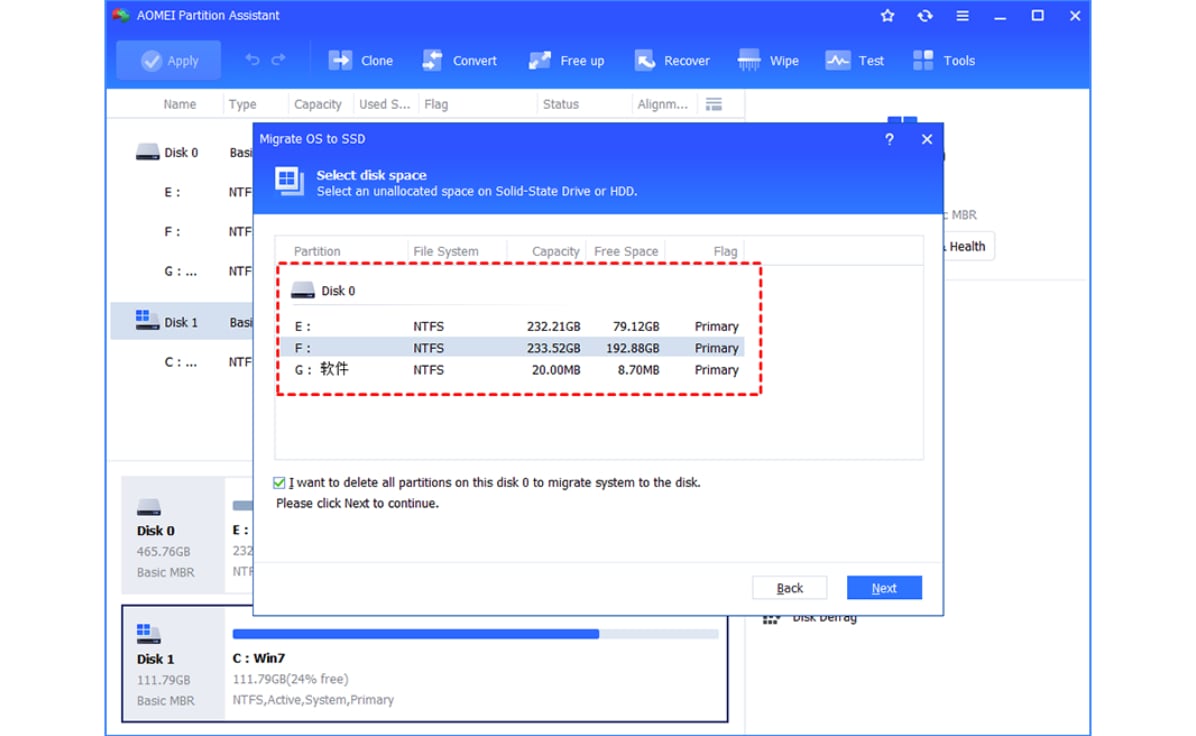Click the Type column header

pyautogui.click(x=243, y=104)
